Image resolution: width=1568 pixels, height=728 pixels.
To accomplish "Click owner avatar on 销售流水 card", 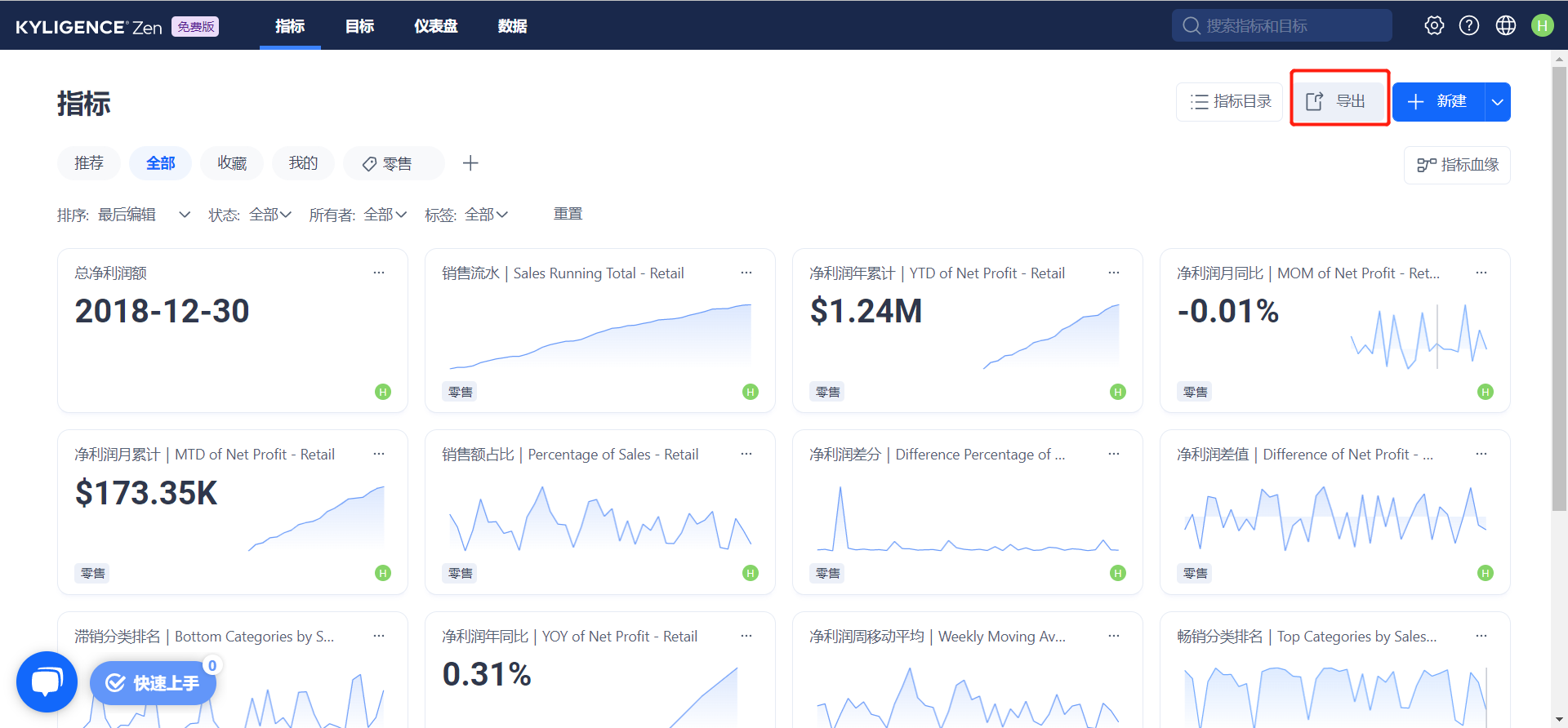I will [x=751, y=392].
